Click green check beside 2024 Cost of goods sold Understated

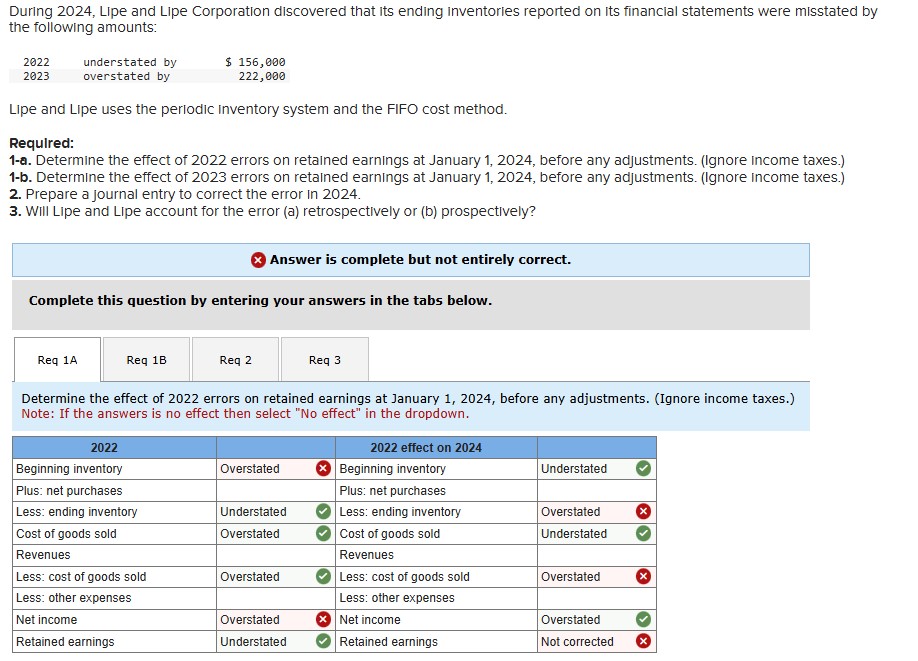coord(643,533)
